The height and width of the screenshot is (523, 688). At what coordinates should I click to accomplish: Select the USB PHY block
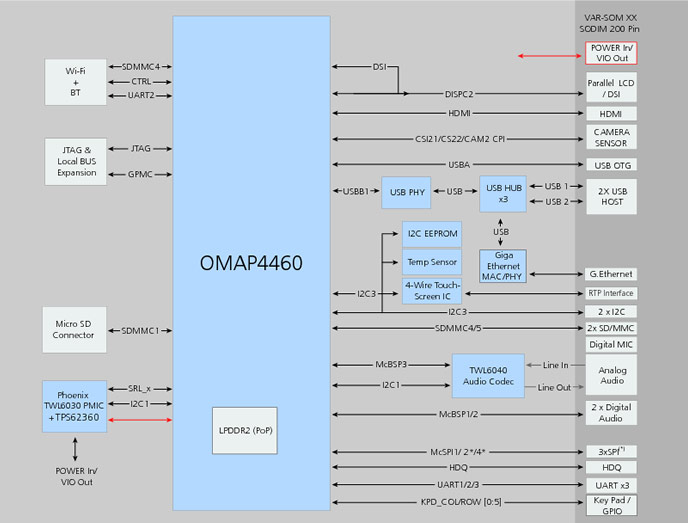click(x=406, y=192)
